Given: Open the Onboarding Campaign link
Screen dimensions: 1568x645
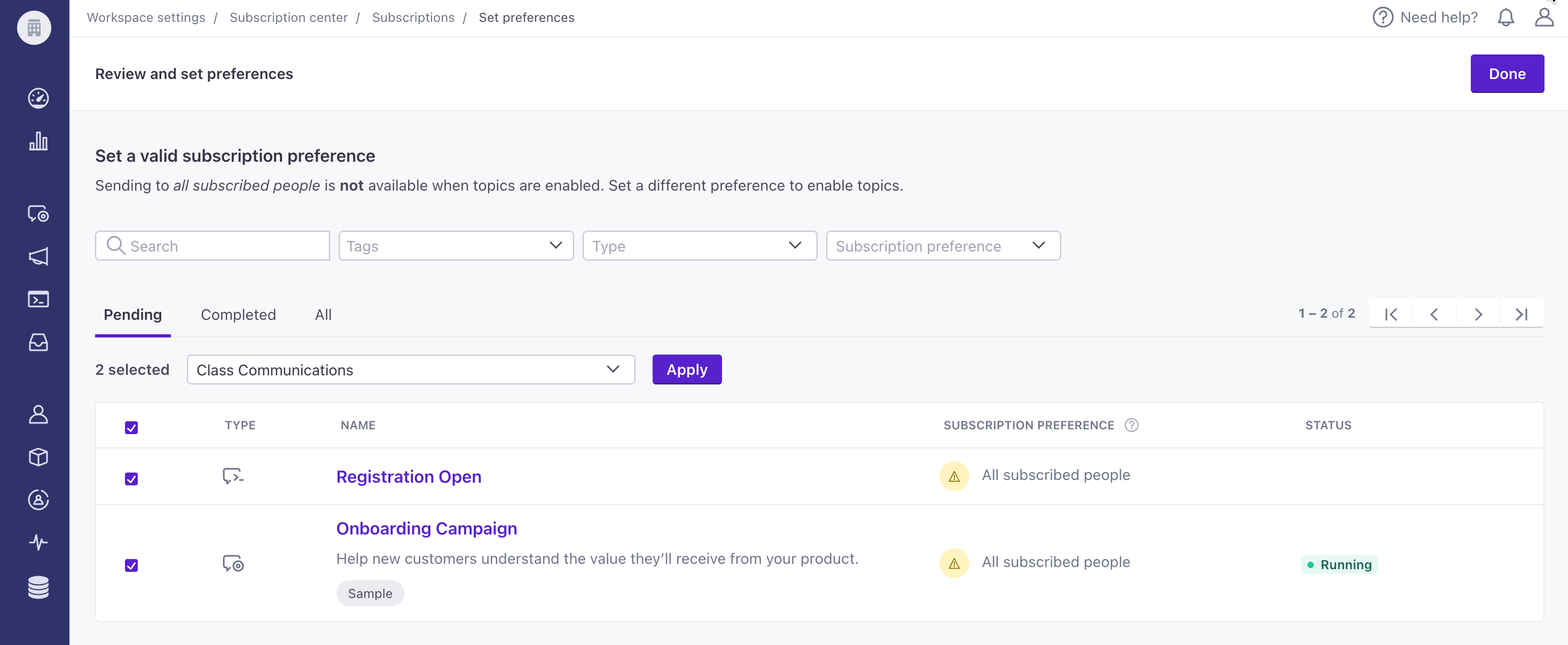Looking at the screenshot, I should click(427, 528).
